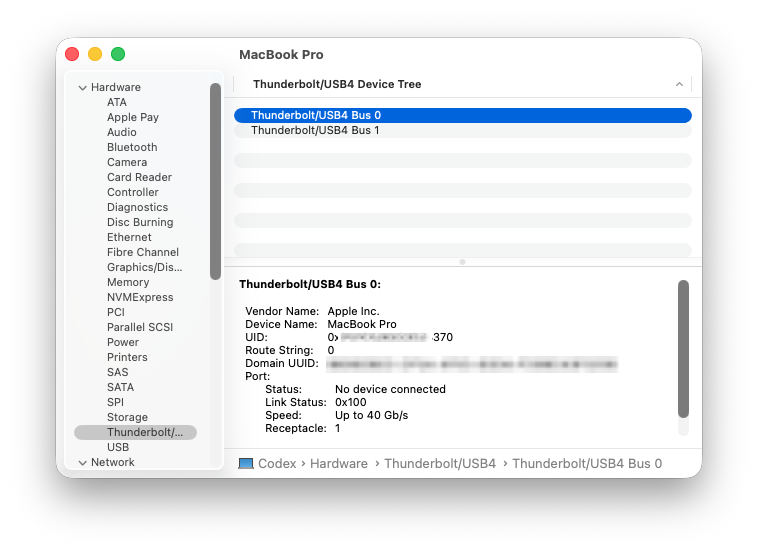Click the green zoom window button
The image size is (758, 552).
[118, 54]
